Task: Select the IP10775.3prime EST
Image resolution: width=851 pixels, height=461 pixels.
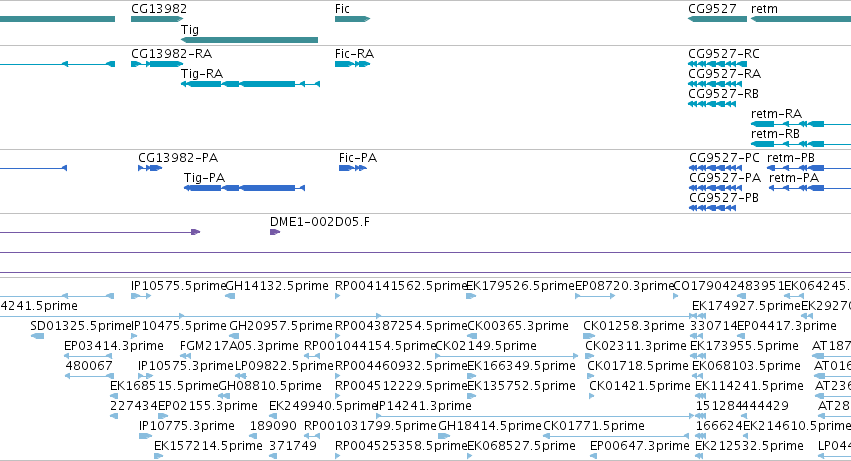Action: tap(145, 436)
